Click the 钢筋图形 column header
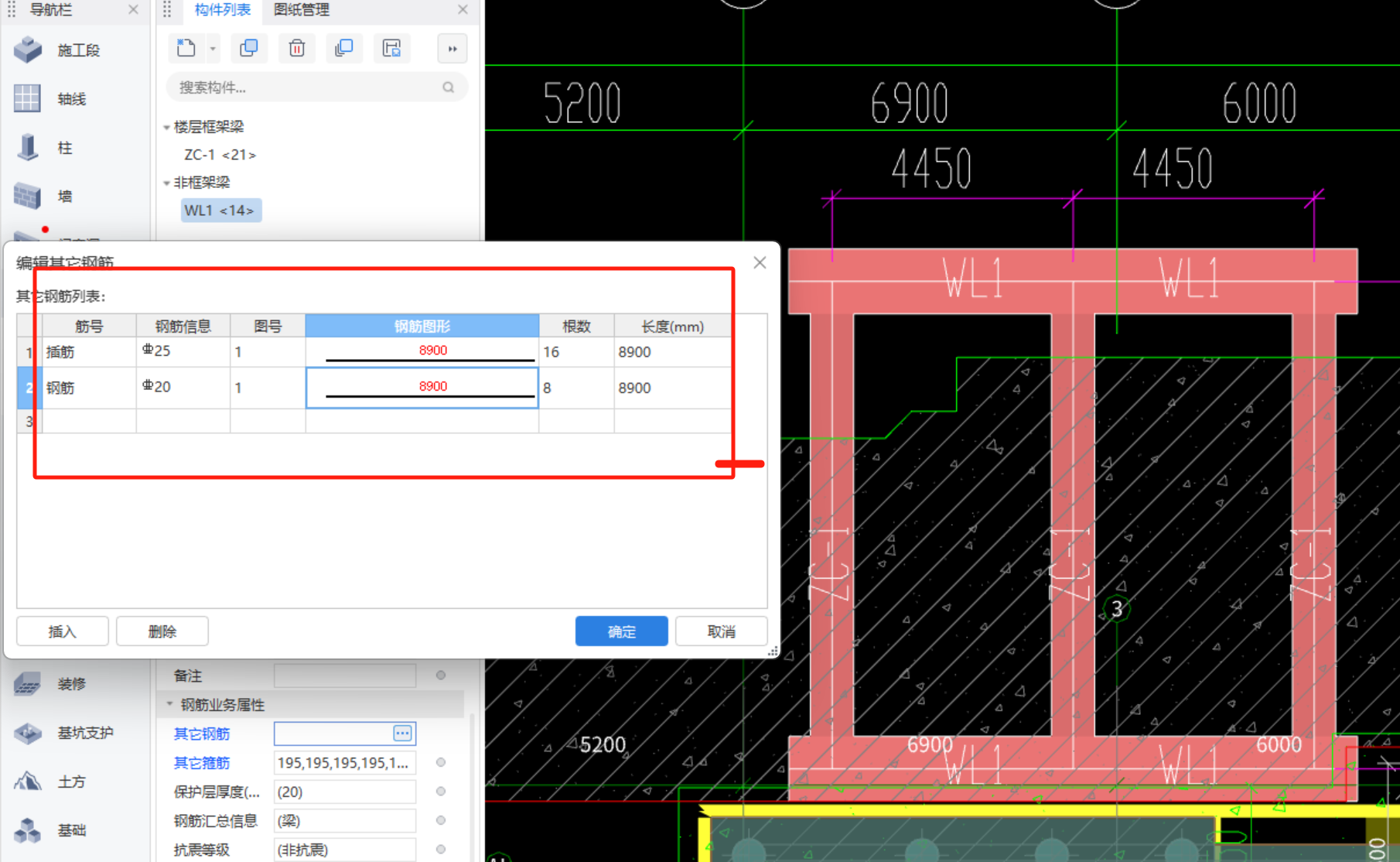 (422, 327)
